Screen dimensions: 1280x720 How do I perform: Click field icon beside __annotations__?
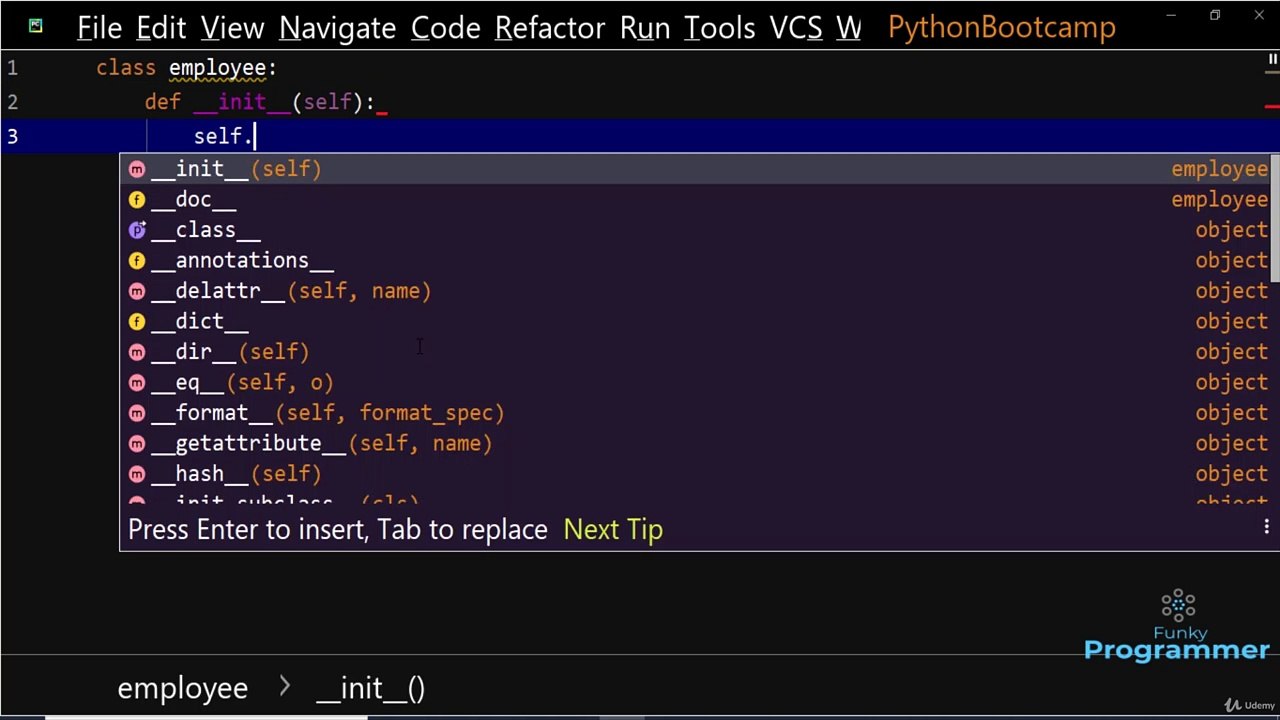(137, 261)
